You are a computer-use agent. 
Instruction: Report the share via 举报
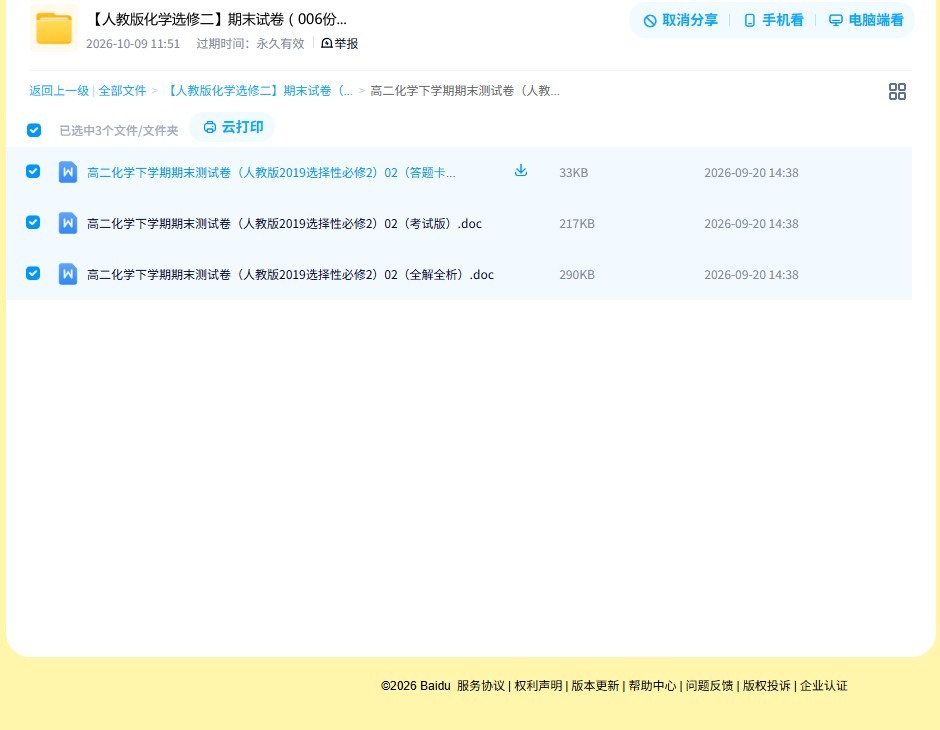tap(339, 43)
